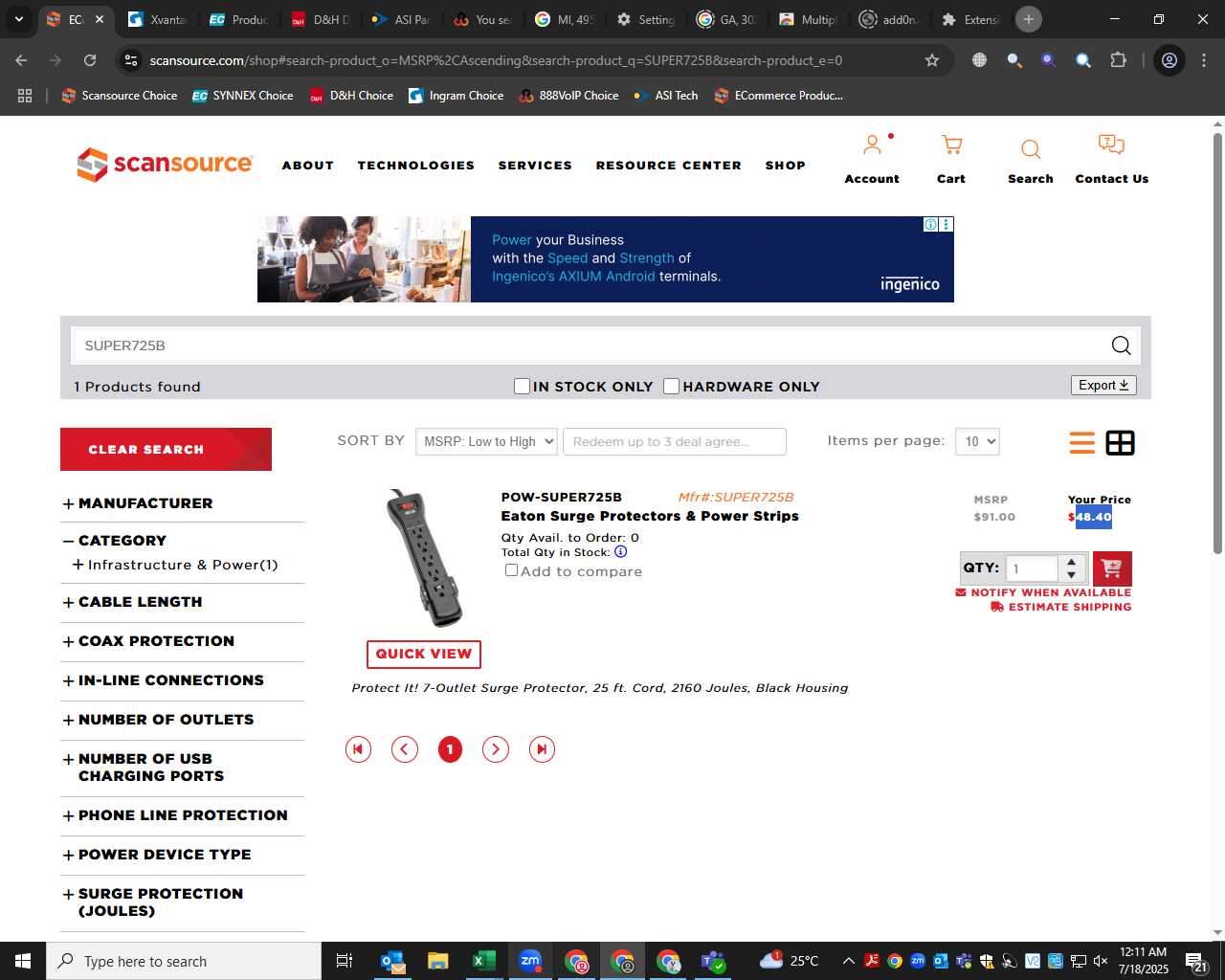Expand SURGE PROTECTION (JOULES) filter
This screenshot has width=1225, height=980.
[68, 894]
